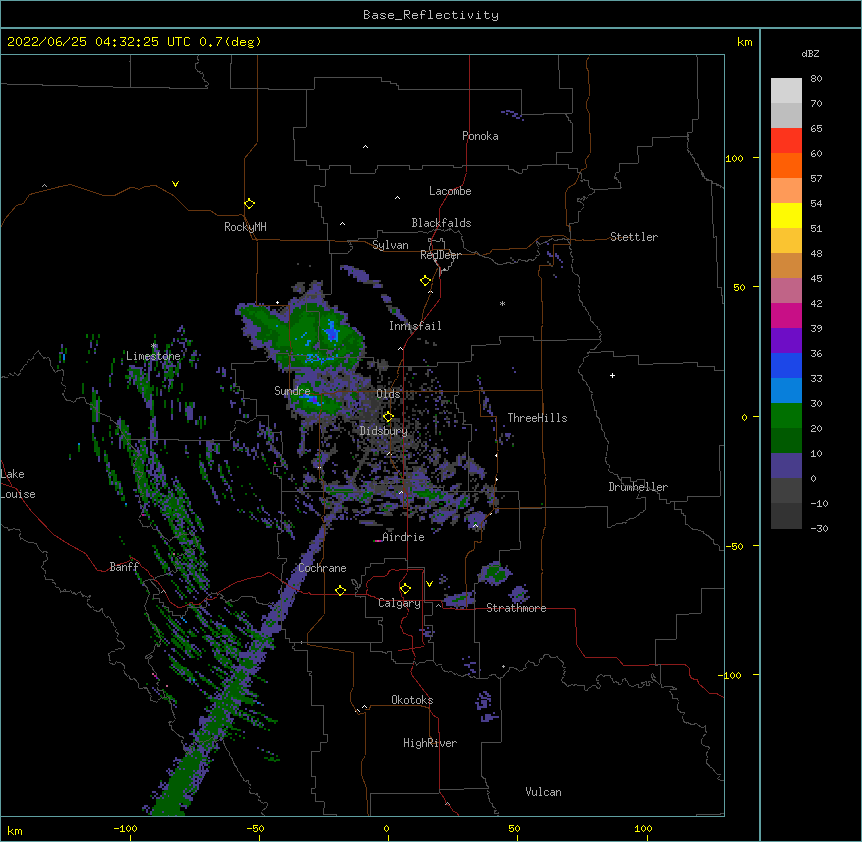This screenshot has width=862, height=842.
Task: Click the Didsbury city label
Action: 384,431
